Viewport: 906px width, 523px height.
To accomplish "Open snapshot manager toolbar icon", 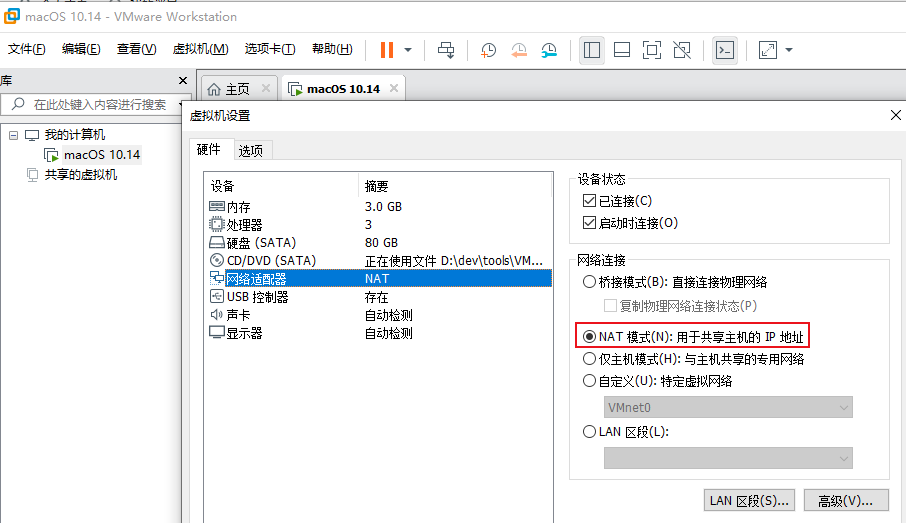I will point(549,50).
